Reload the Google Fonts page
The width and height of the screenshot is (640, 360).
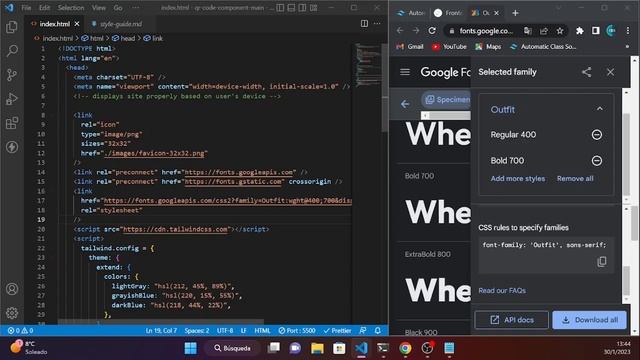(x=432, y=31)
